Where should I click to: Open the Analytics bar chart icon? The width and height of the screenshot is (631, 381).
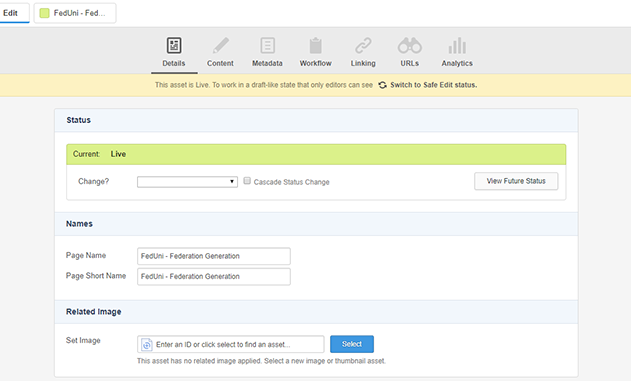tap(457, 45)
